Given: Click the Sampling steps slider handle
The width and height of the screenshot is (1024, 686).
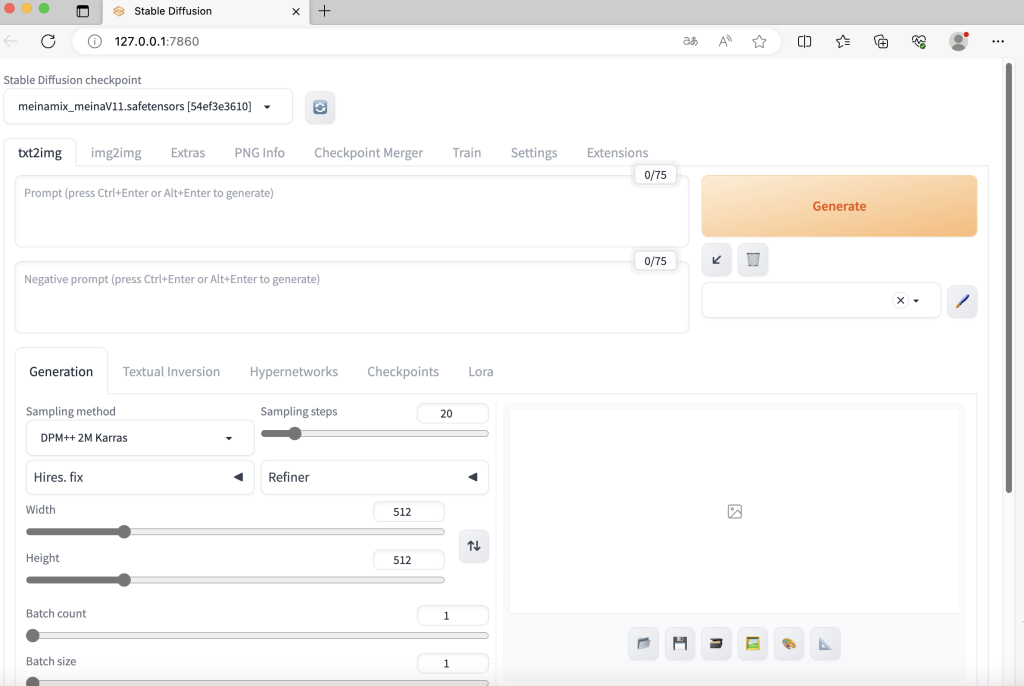Looking at the screenshot, I should 294,434.
